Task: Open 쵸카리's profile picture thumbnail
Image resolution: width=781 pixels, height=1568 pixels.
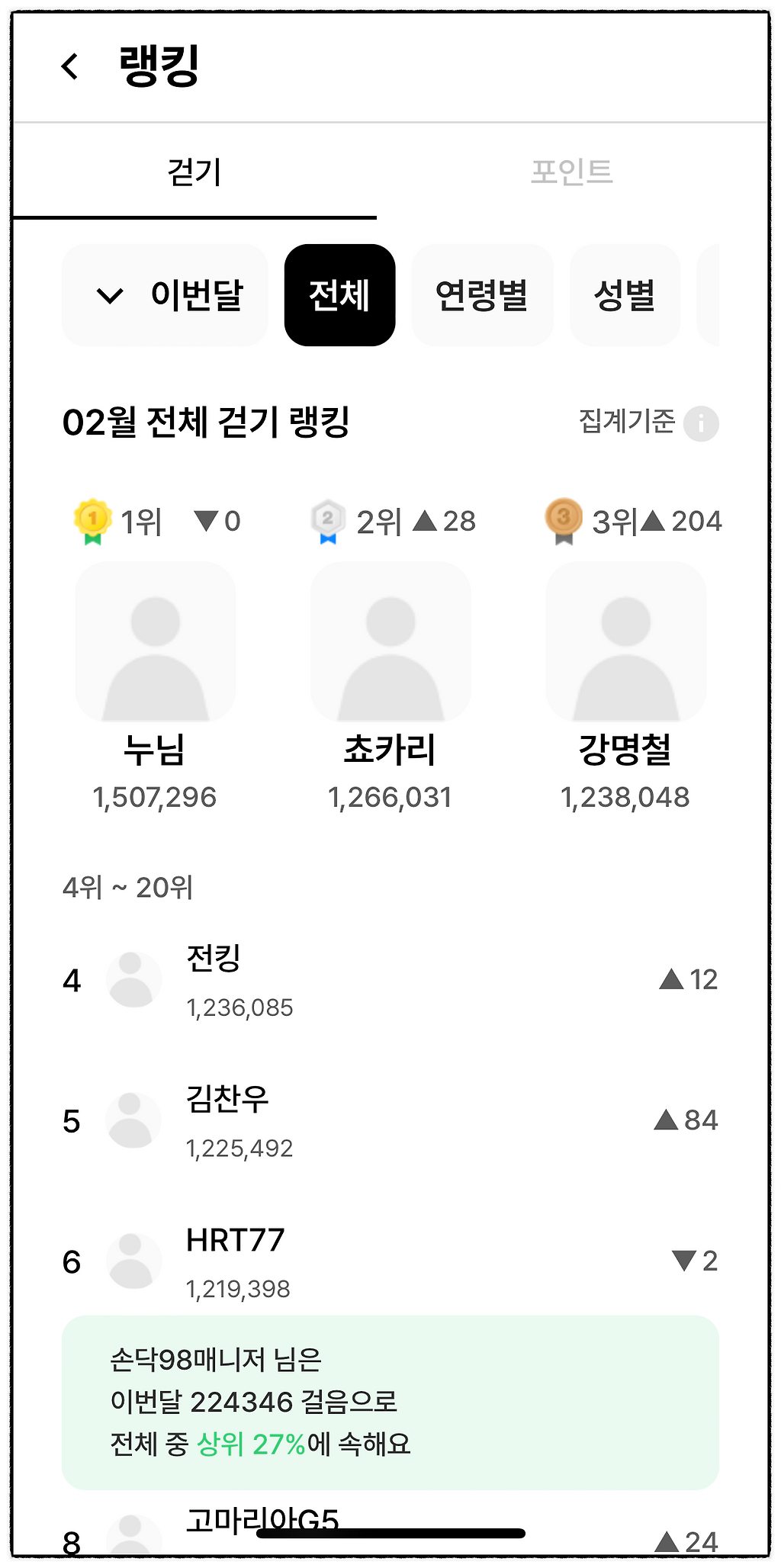Action: 390,641
